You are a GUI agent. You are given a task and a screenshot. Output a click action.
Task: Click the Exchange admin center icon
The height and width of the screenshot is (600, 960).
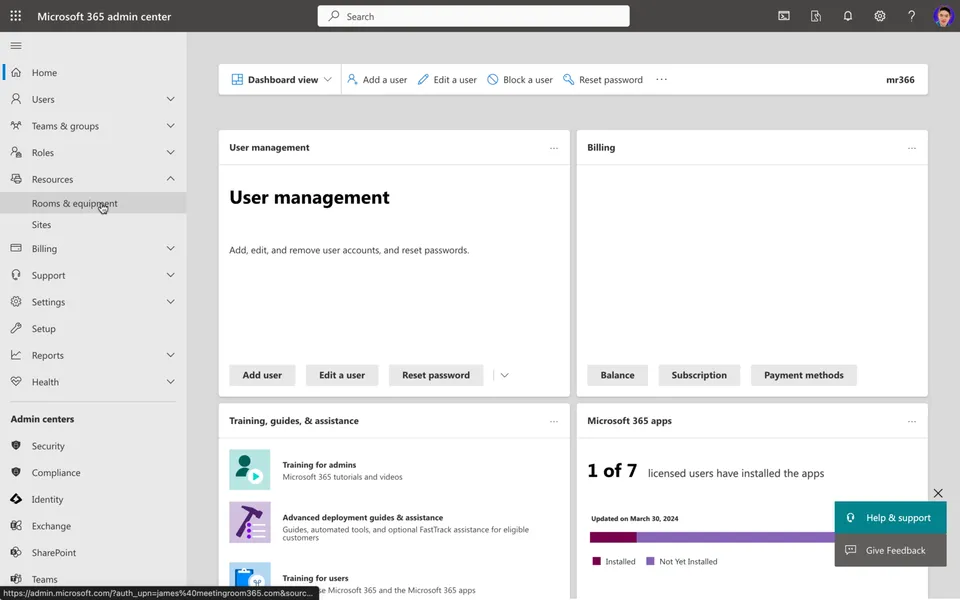click(16, 525)
